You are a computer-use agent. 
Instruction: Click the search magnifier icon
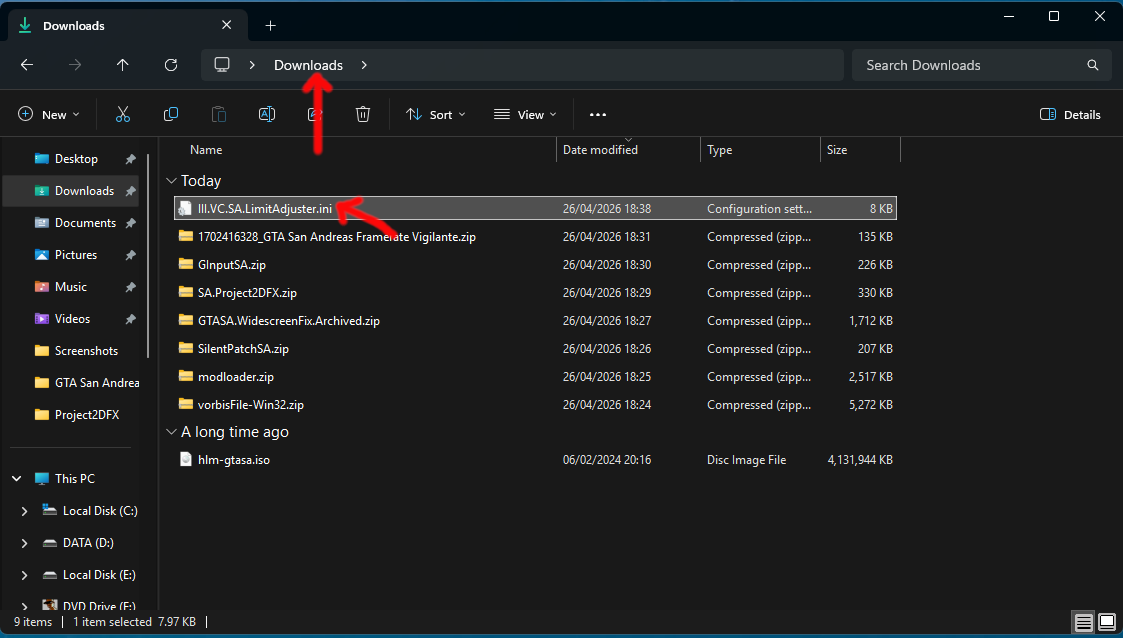pyautogui.click(x=1093, y=65)
